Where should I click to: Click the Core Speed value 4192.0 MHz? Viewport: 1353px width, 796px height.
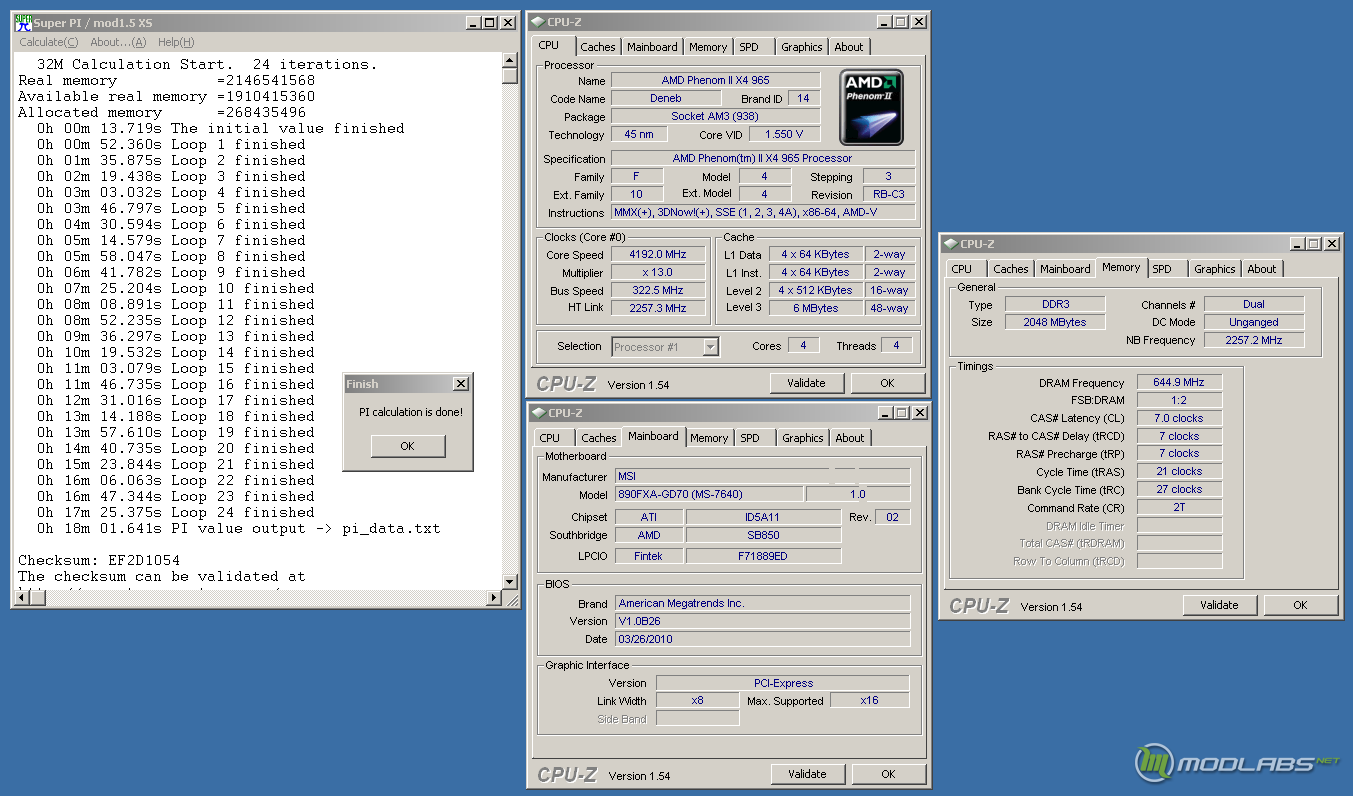[x=658, y=255]
